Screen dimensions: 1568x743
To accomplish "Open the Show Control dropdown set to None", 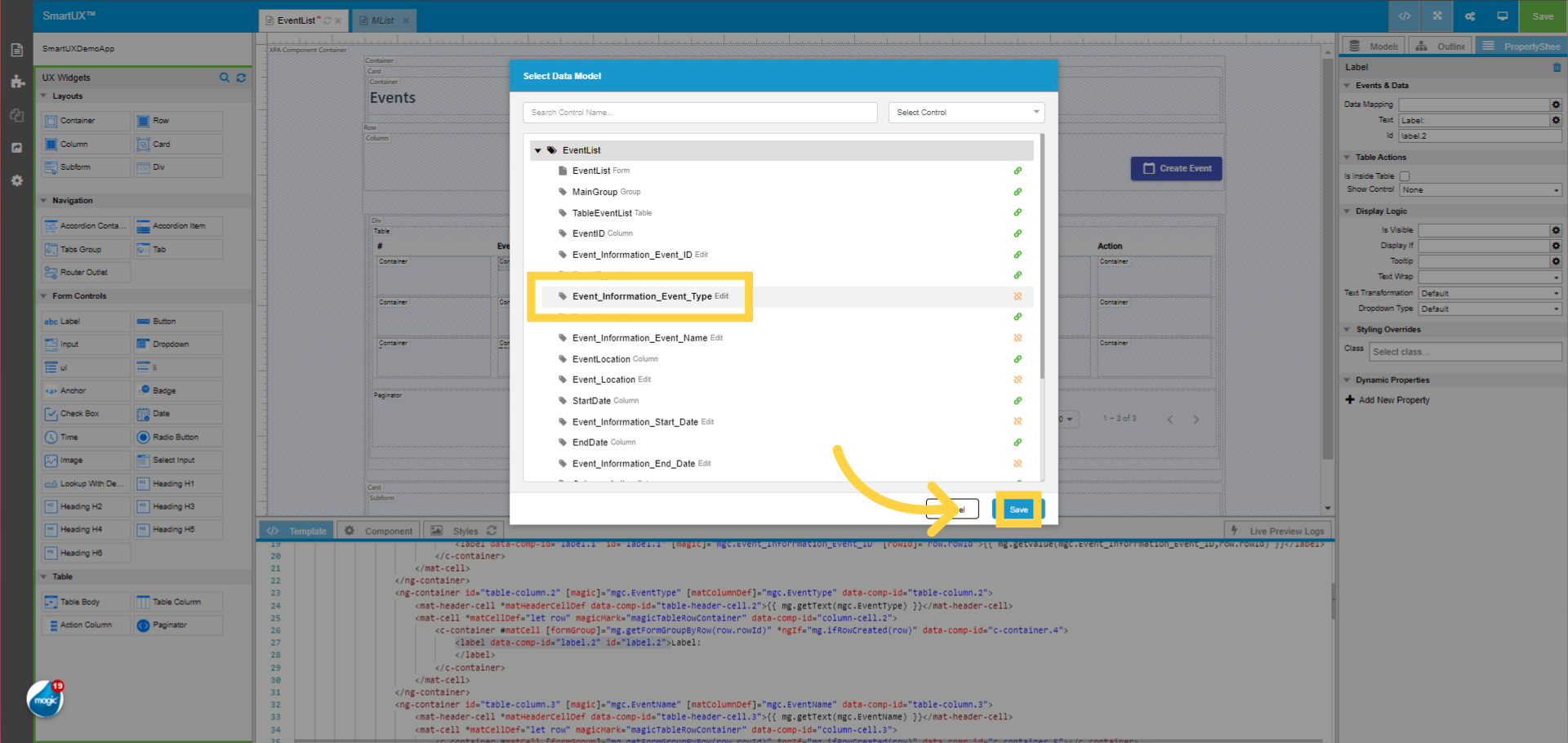I will (1480, 189).
